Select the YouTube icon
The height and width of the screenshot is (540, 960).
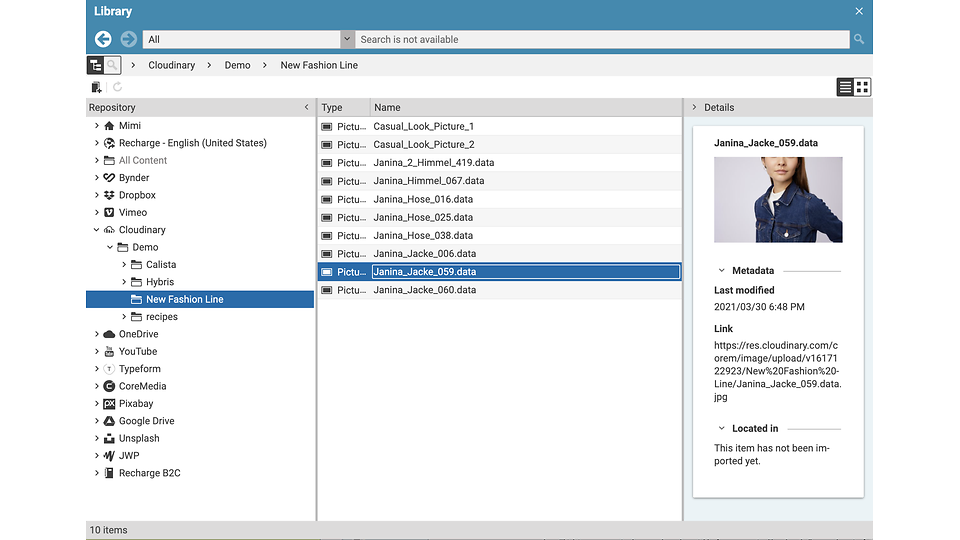click(x=109, y=351)
